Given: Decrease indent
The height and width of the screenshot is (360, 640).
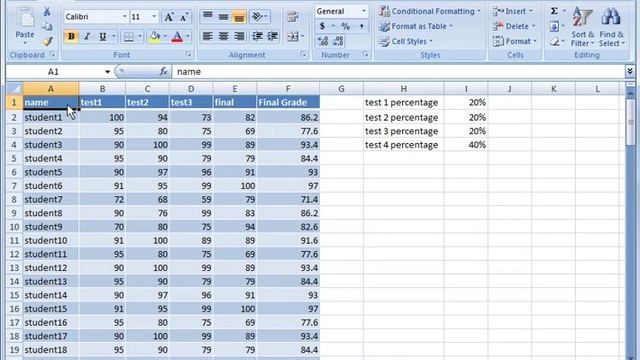Looking at the screenshot, I should [x=257, y=36].
